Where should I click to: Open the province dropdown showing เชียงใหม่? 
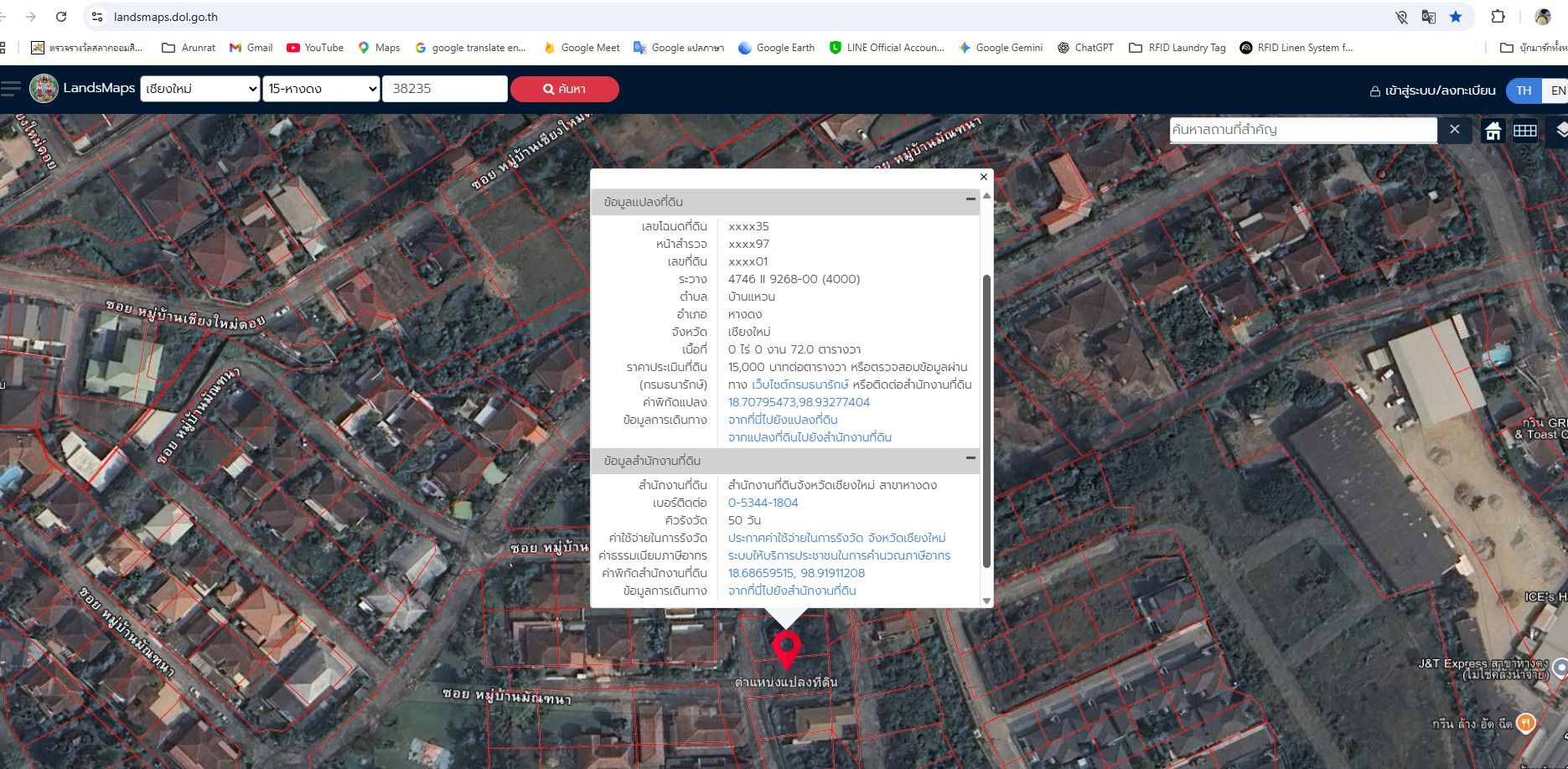click(200, 89)
